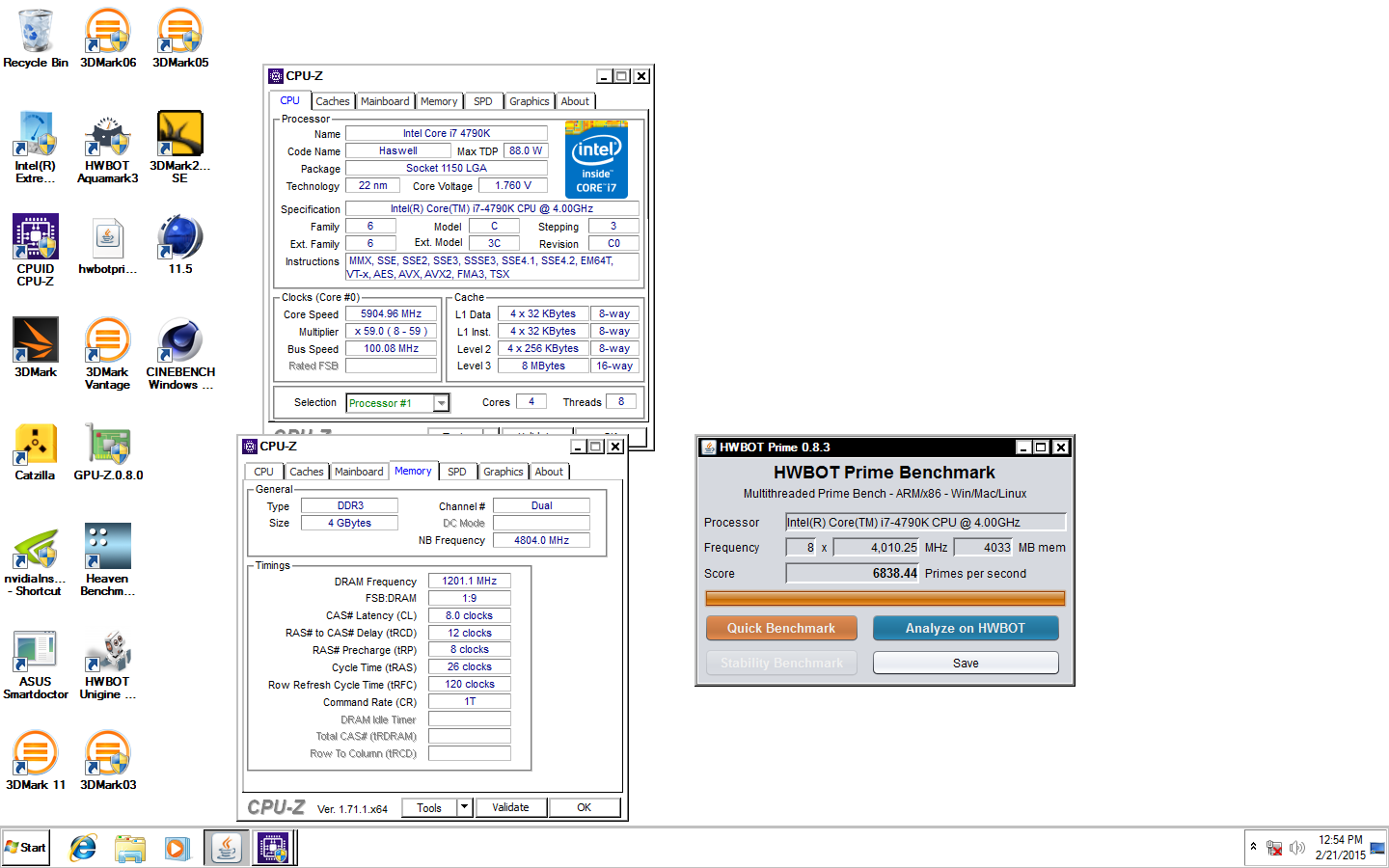This screenshot has height=868, width=1389.
Task: Open ASUS Smartdoctor desktop icon
Action: click(36, 665)
